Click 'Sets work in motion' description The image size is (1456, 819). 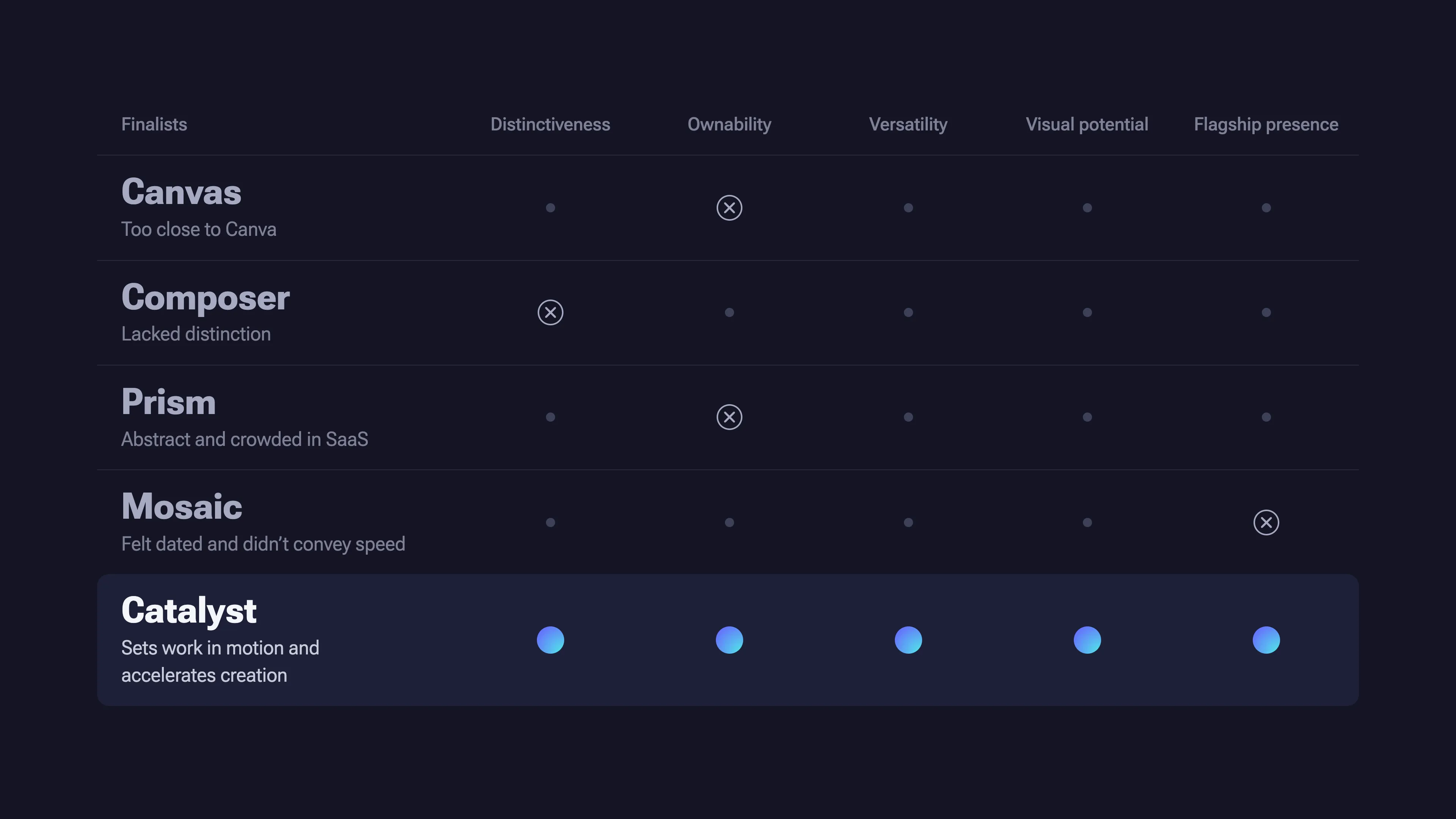pos(220,661)
